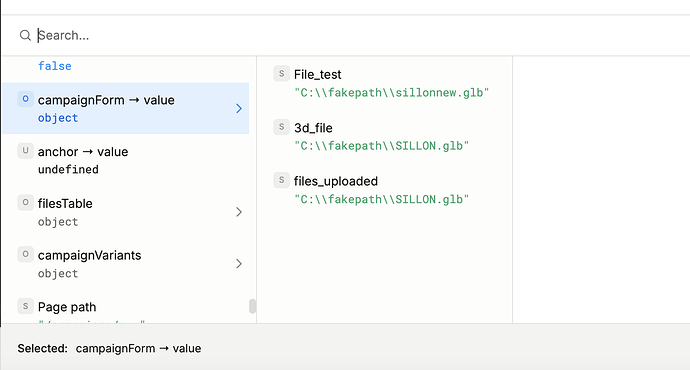The image size is (690, 370).
Task: Click the SILLON.glb path under 3d_file
Action: pos(382,146)
